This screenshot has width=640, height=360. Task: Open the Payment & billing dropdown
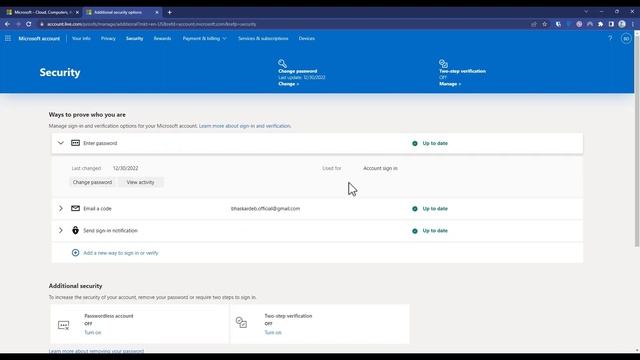[204, 38]
